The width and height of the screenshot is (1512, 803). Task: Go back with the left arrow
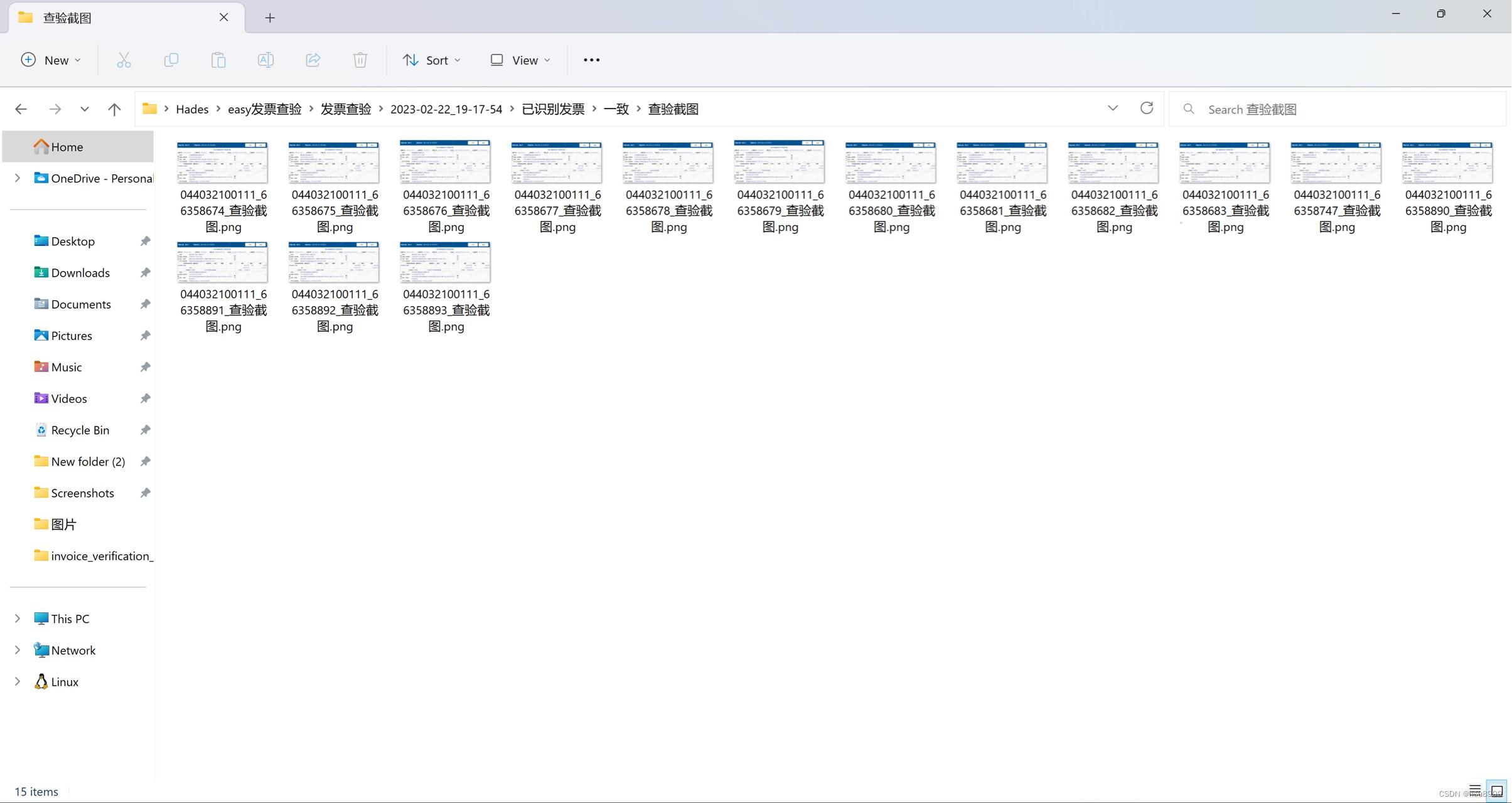(x=21, y=109)
